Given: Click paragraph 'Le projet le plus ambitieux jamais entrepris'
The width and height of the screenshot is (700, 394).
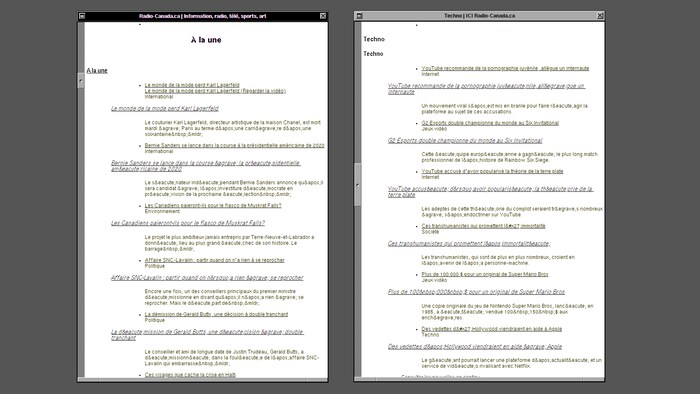Looking at the screenshot, I should pos(229,243).
